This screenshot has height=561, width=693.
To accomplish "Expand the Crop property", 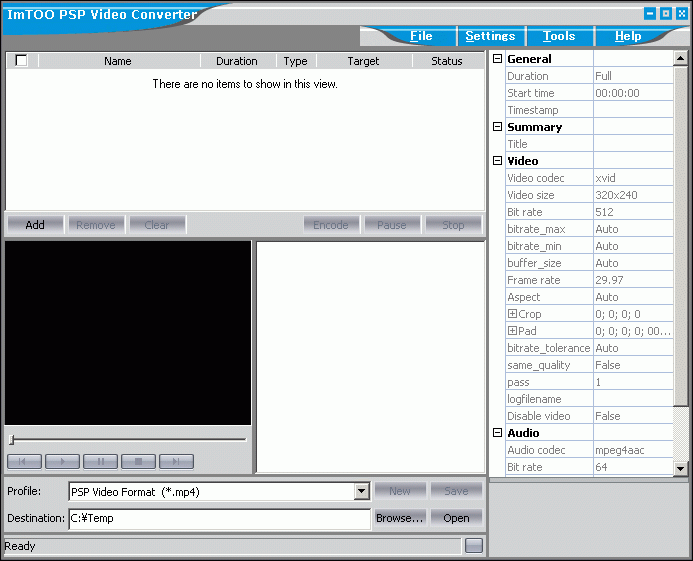I will tap(512, 313).
